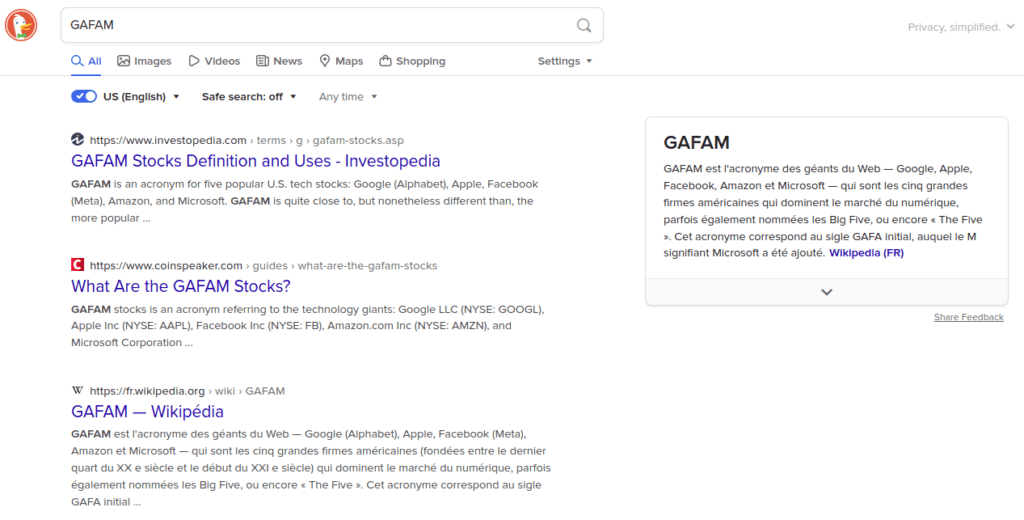Click the GAFAM search input field
Image resolution: width=1024 pixels, height=520 pixels.
[317, 25]
